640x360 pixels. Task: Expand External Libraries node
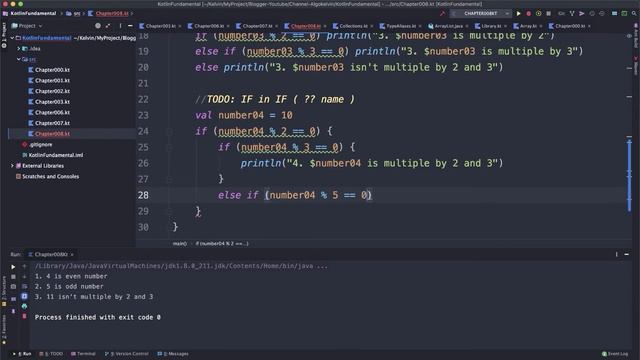point(12,166)
